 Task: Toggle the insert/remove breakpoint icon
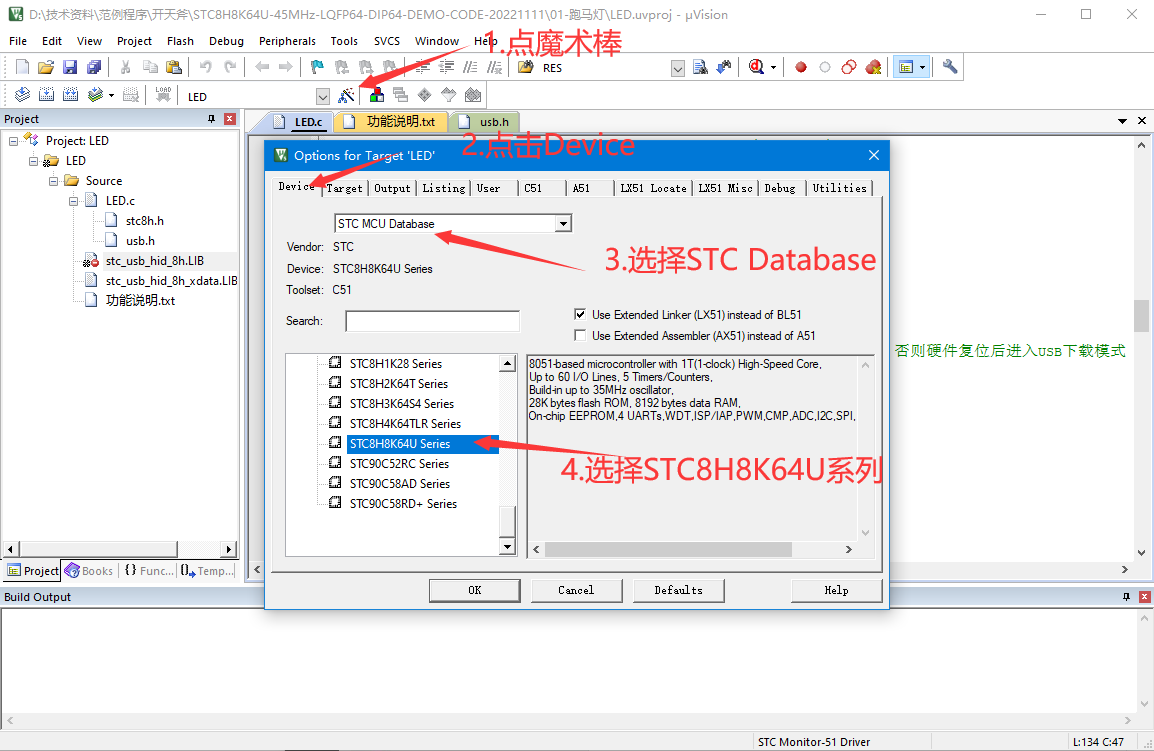(x=799, y=67)
